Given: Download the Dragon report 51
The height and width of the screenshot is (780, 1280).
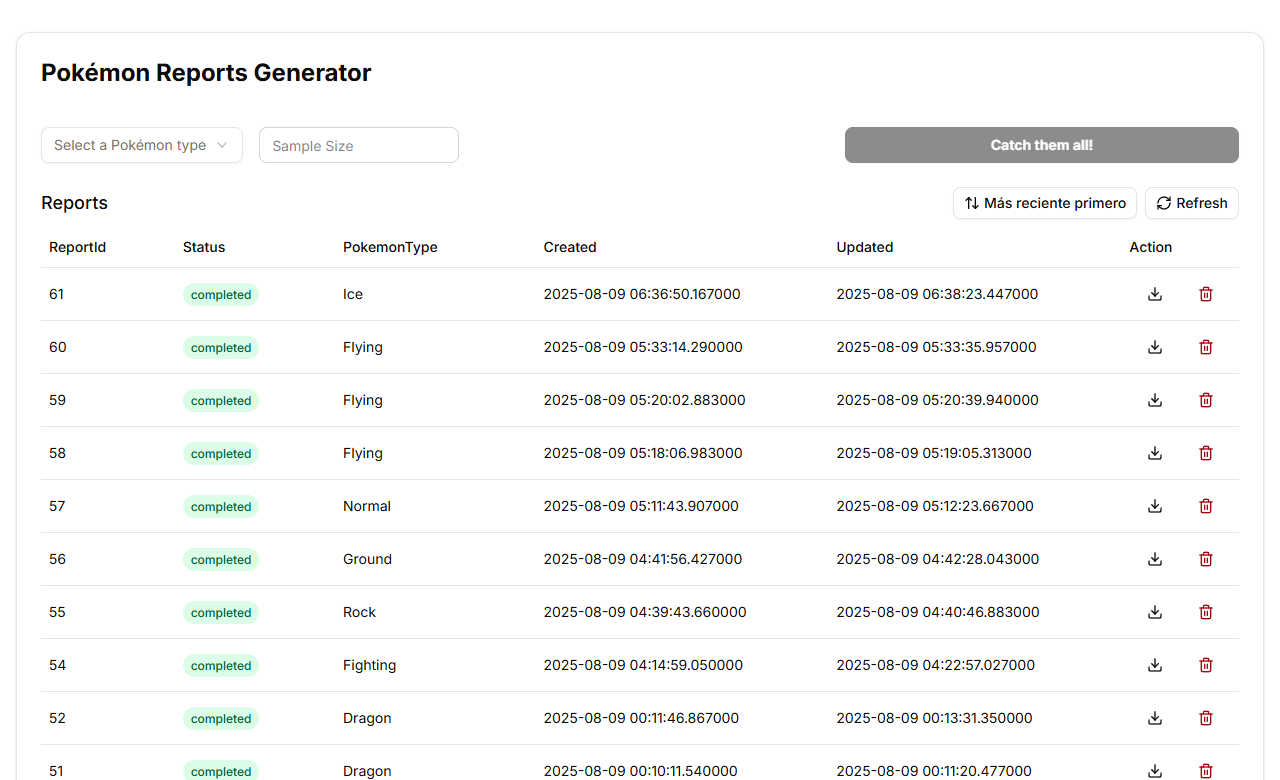Looking at the screenshot, I should click(1155, 771).
